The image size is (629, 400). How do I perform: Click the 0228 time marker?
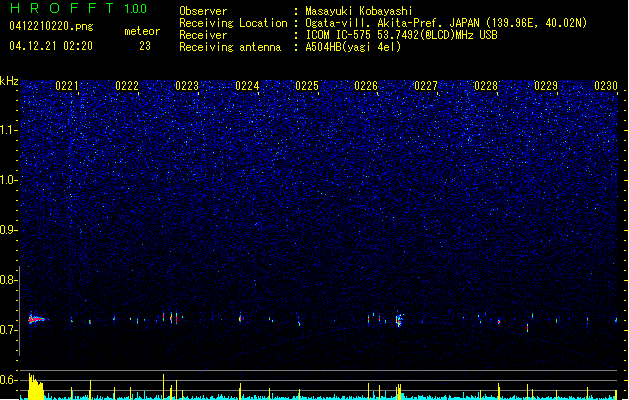(486, 86)
